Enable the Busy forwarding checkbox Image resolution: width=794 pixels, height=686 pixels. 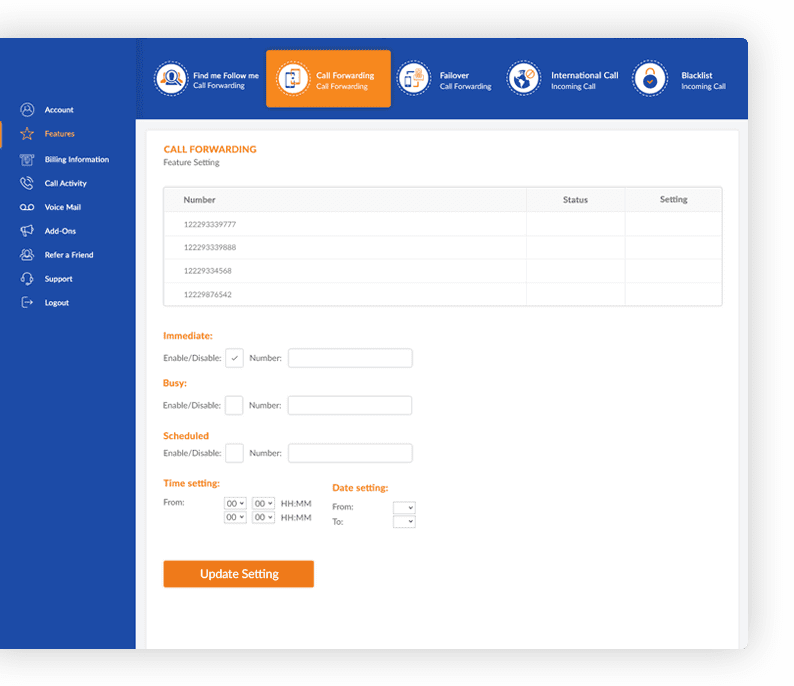pyautogui.click(x=234, y=405)
